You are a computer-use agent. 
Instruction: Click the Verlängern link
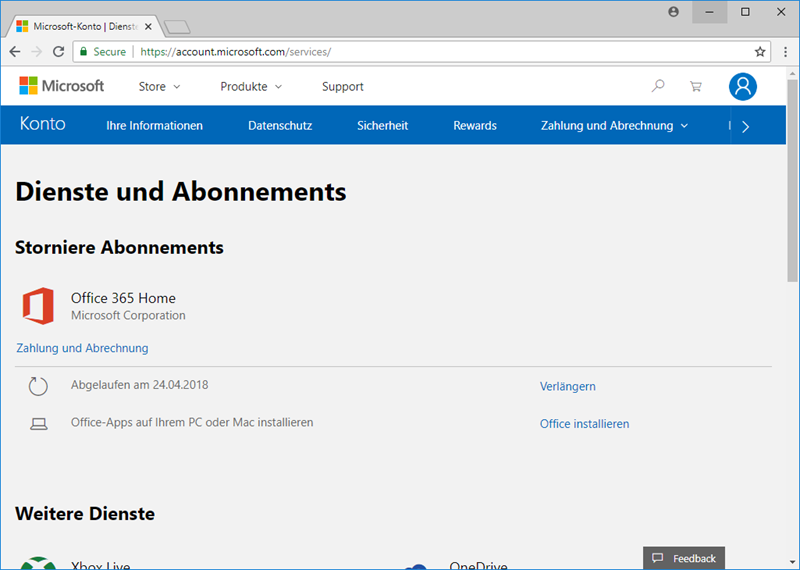coord(567,386)
